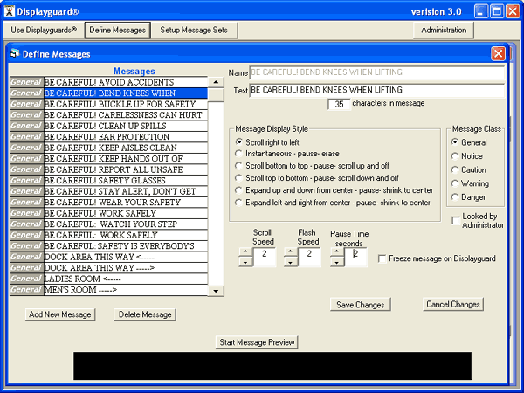Select message BE CAREFUL! STAY ALERT, DON'T GET
524x393 pixels.
pos(109,191)
